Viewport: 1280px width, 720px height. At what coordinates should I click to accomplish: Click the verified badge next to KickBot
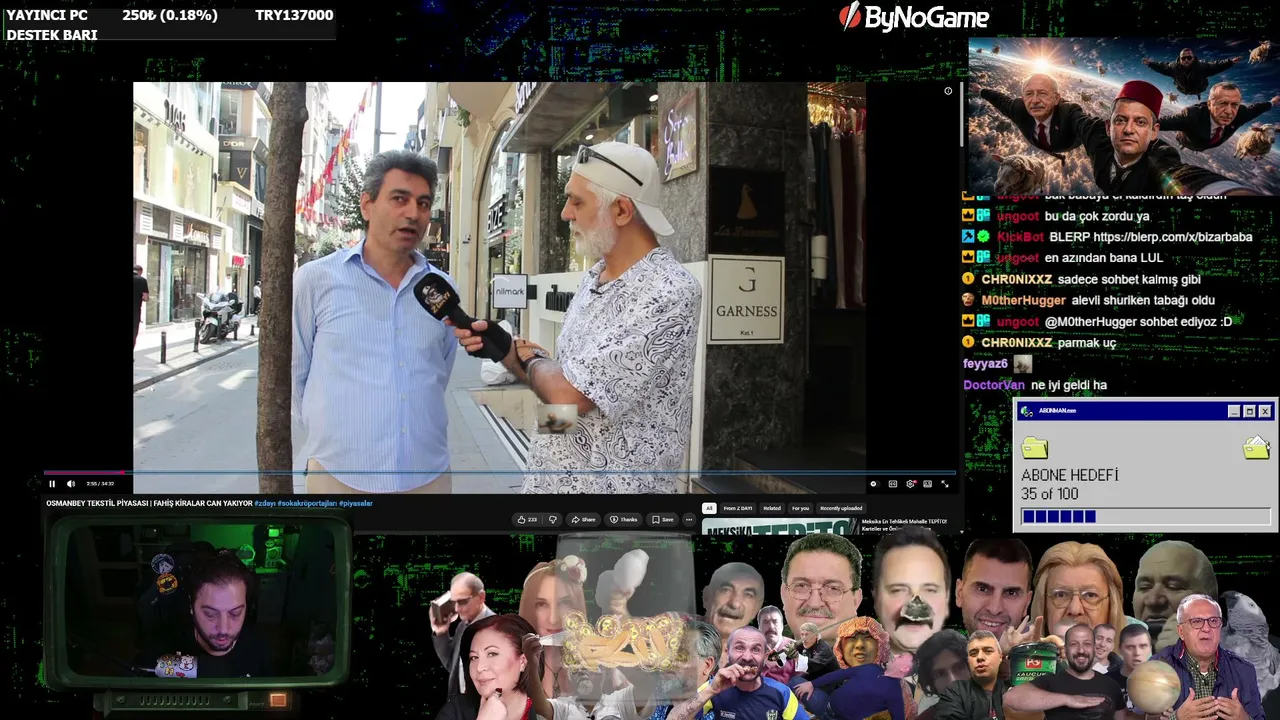[983, 237]
